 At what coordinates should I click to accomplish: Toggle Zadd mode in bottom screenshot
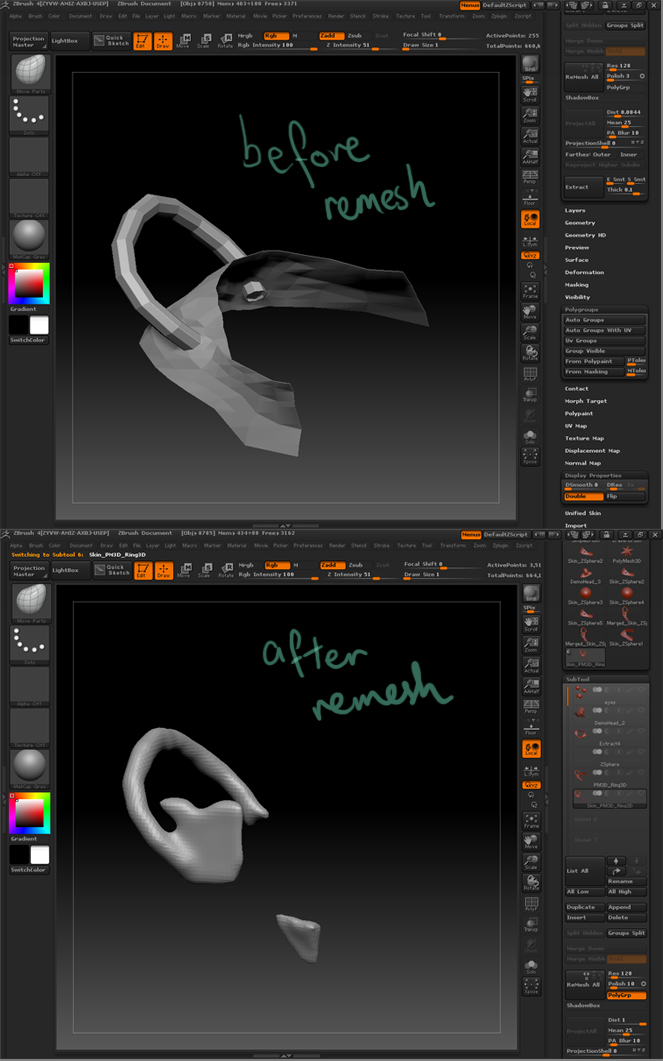pyautogui.click(x=332, y=565)
